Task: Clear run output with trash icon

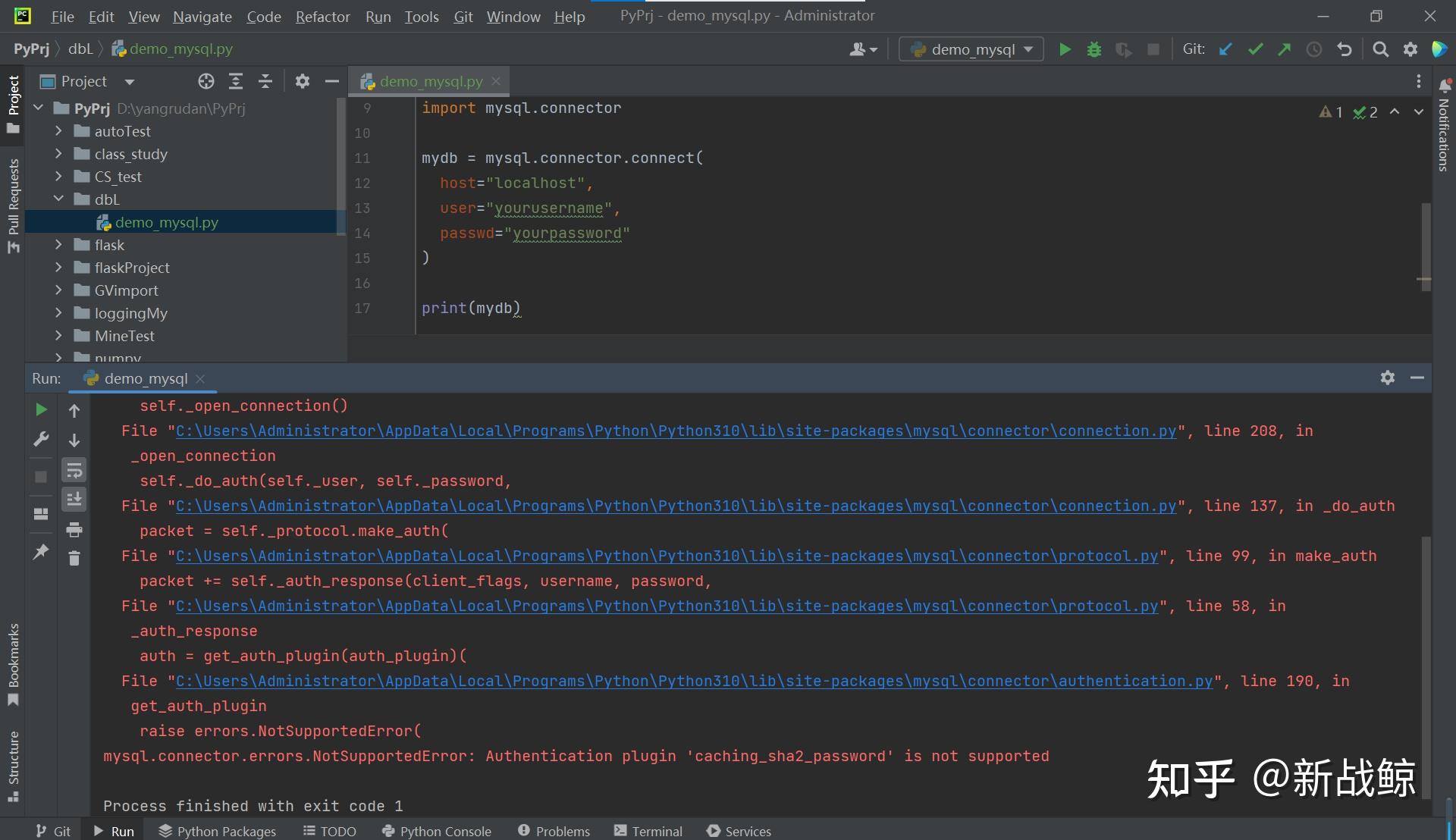Action: [x=74, y=559]
